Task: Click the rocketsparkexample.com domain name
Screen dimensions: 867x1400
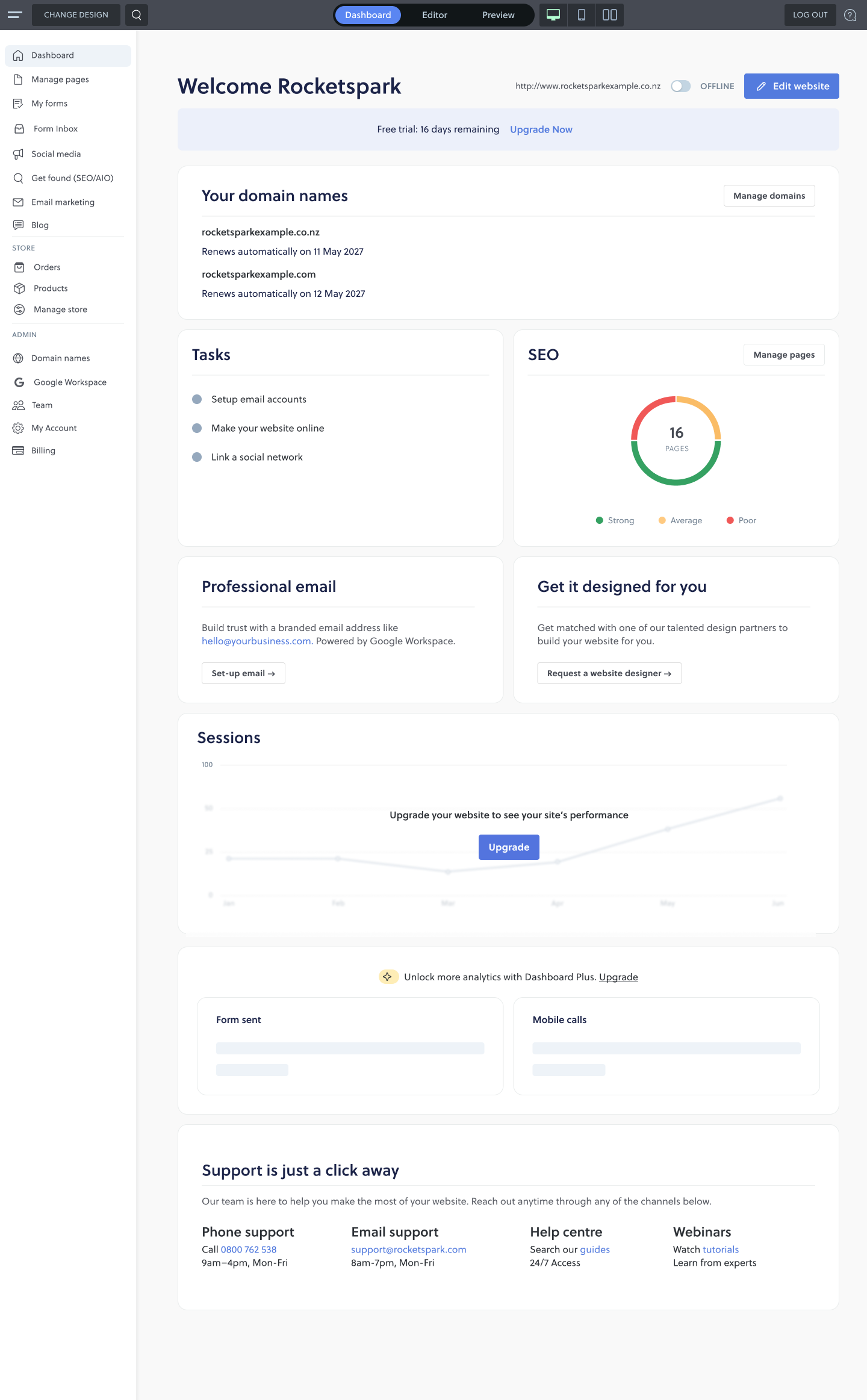Action: (x=259, y=275)
